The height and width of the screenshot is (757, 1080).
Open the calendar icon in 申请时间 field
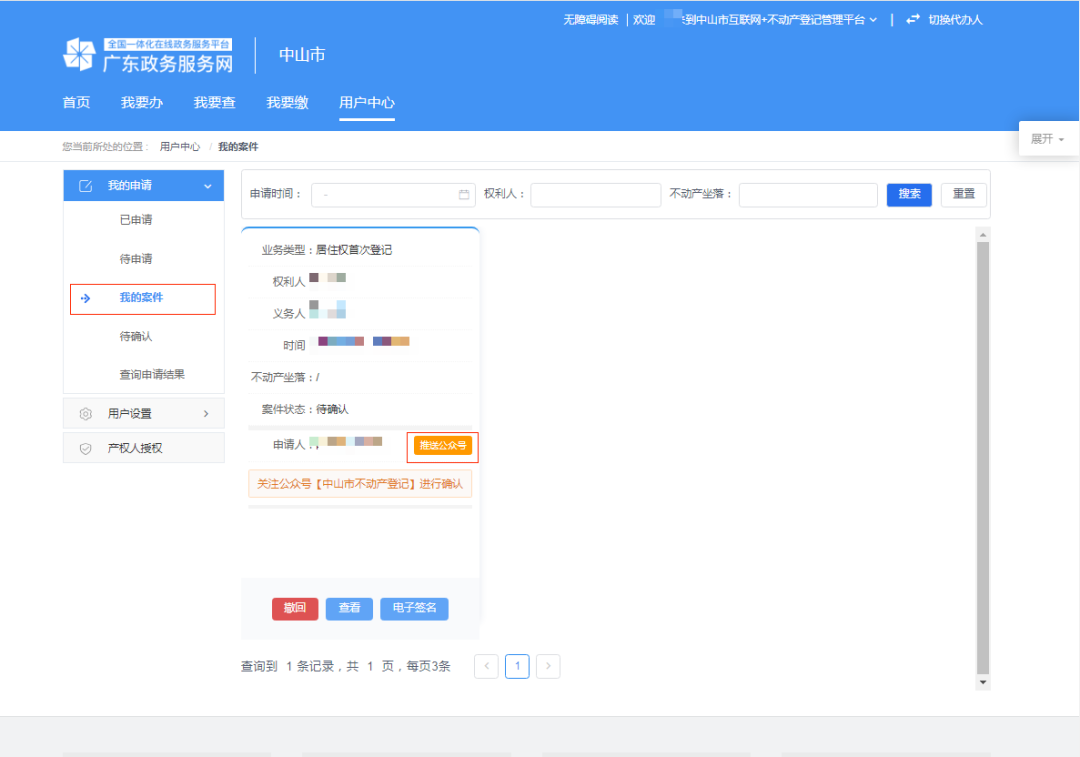tap(462, 194)
